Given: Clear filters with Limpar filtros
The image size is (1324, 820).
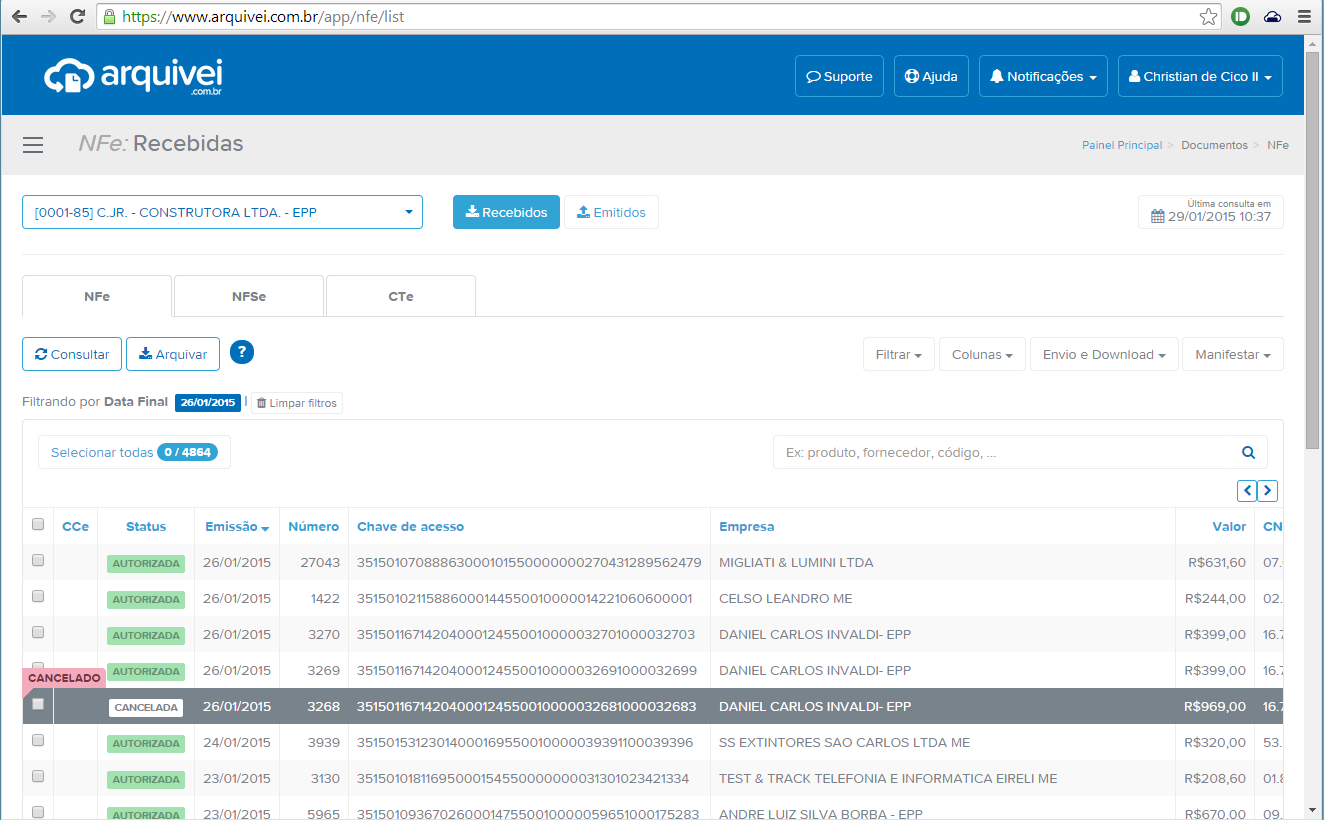Looking at the screenshot, I should point(296,403).
